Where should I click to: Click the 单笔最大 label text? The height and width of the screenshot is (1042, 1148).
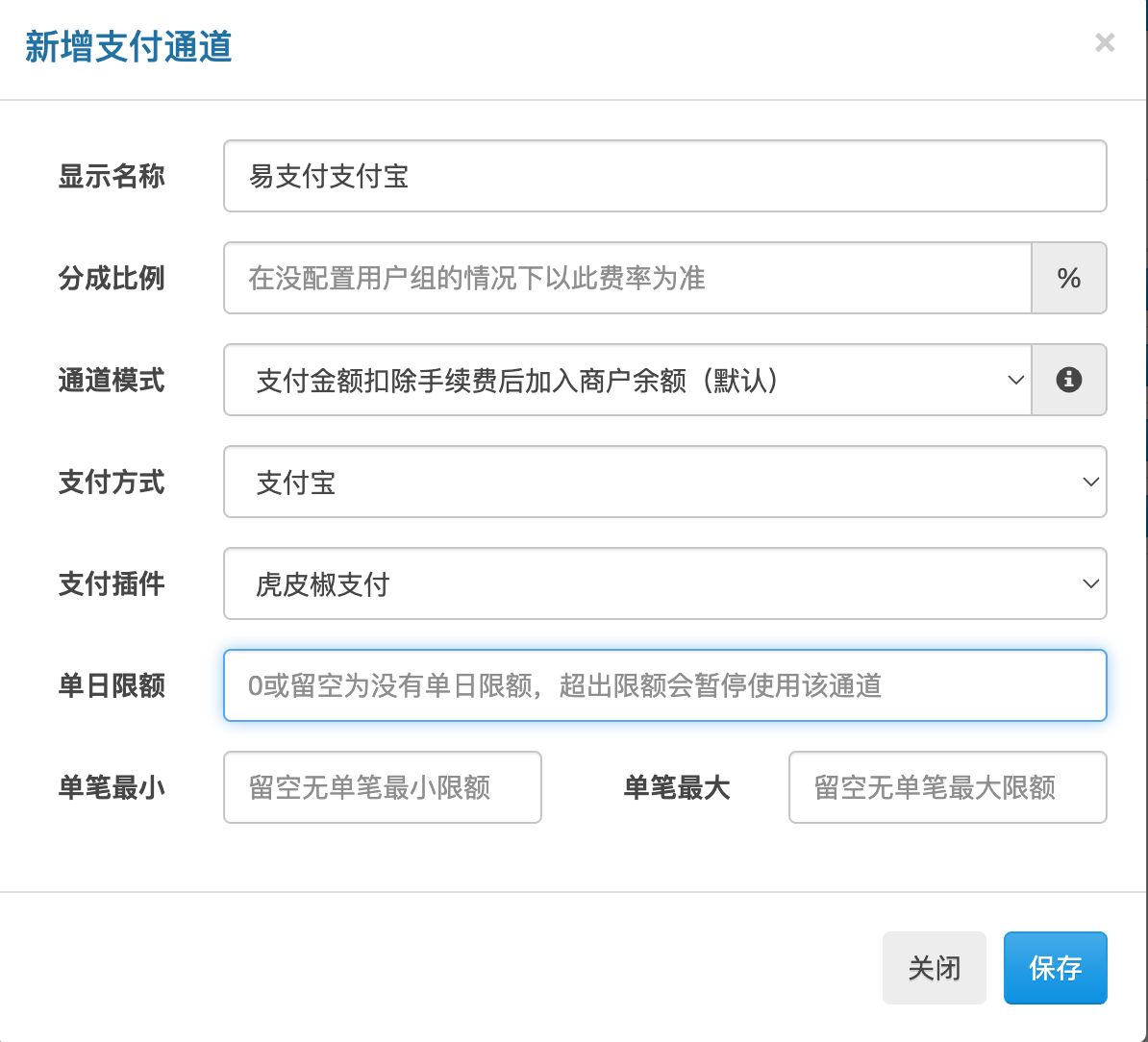pyautogui.click(x=677, y=787)
